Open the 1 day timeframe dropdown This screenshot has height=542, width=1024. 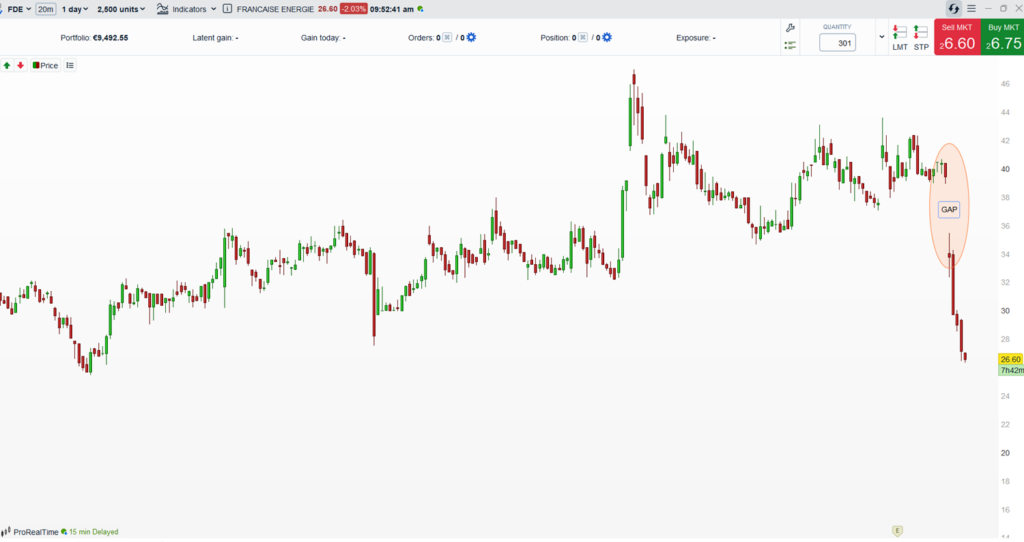tap(74, 9)
